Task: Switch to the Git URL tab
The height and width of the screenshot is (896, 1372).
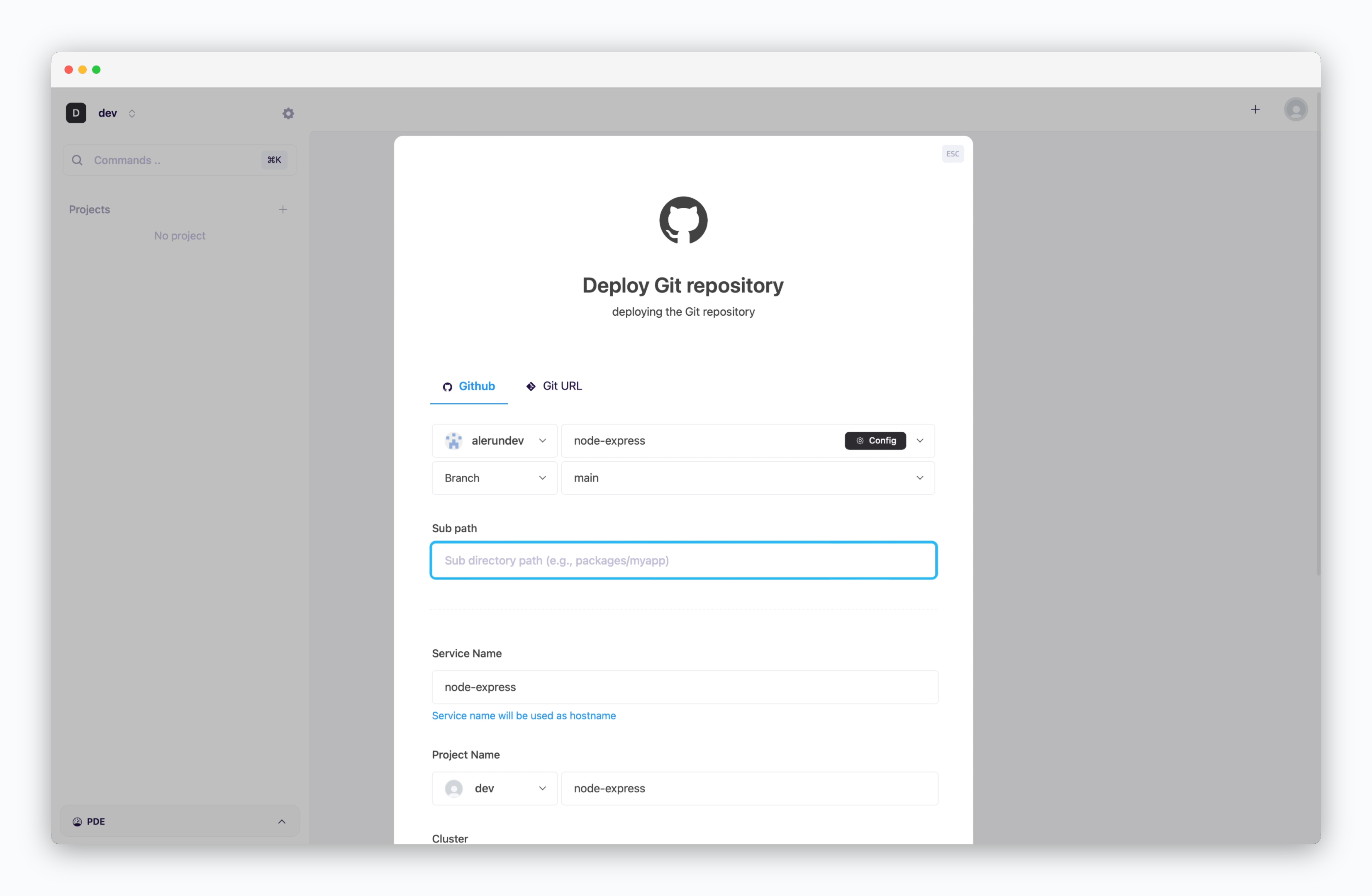Action: [x=554, y=386]
